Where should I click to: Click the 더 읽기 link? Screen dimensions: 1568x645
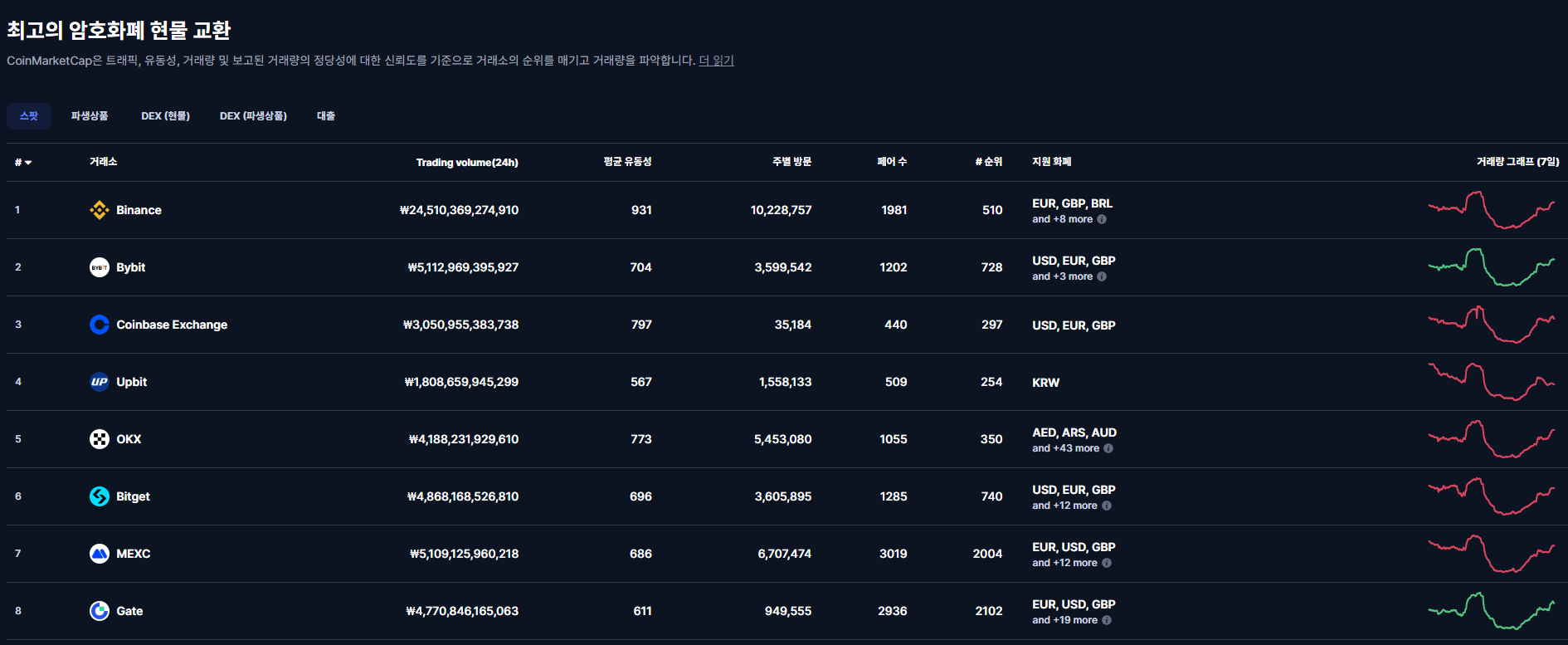click(x=716, y=61)
